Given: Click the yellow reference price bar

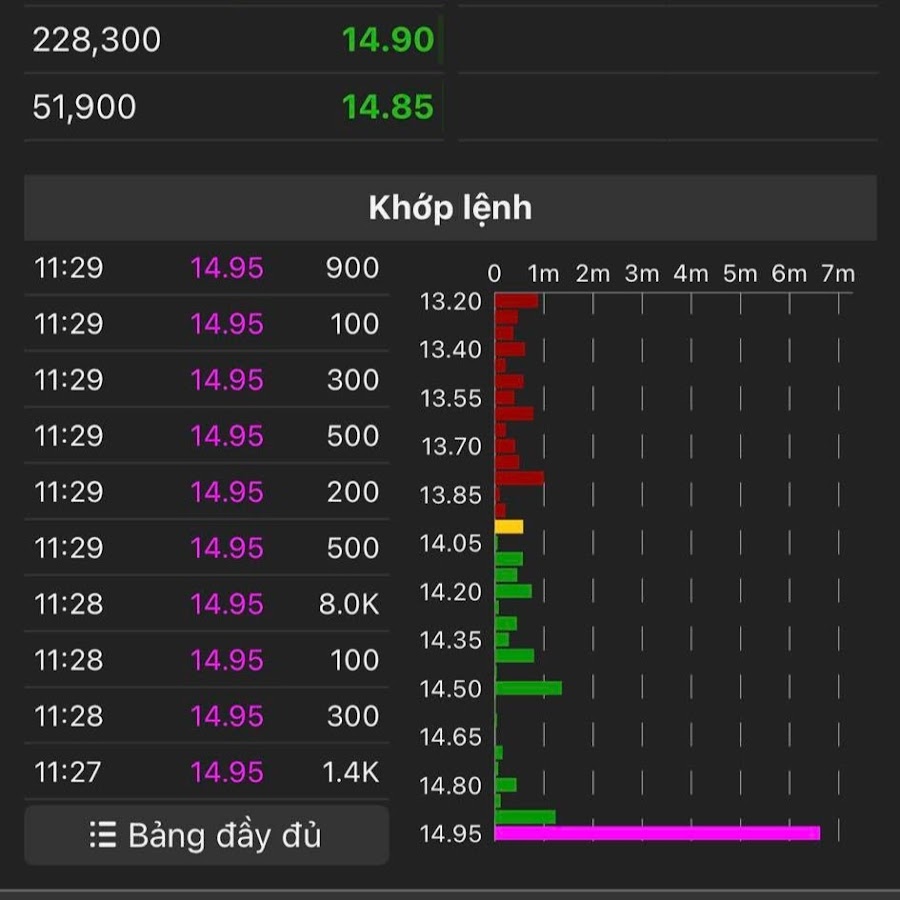Looking at the screenshot, I should coord(508,527).
